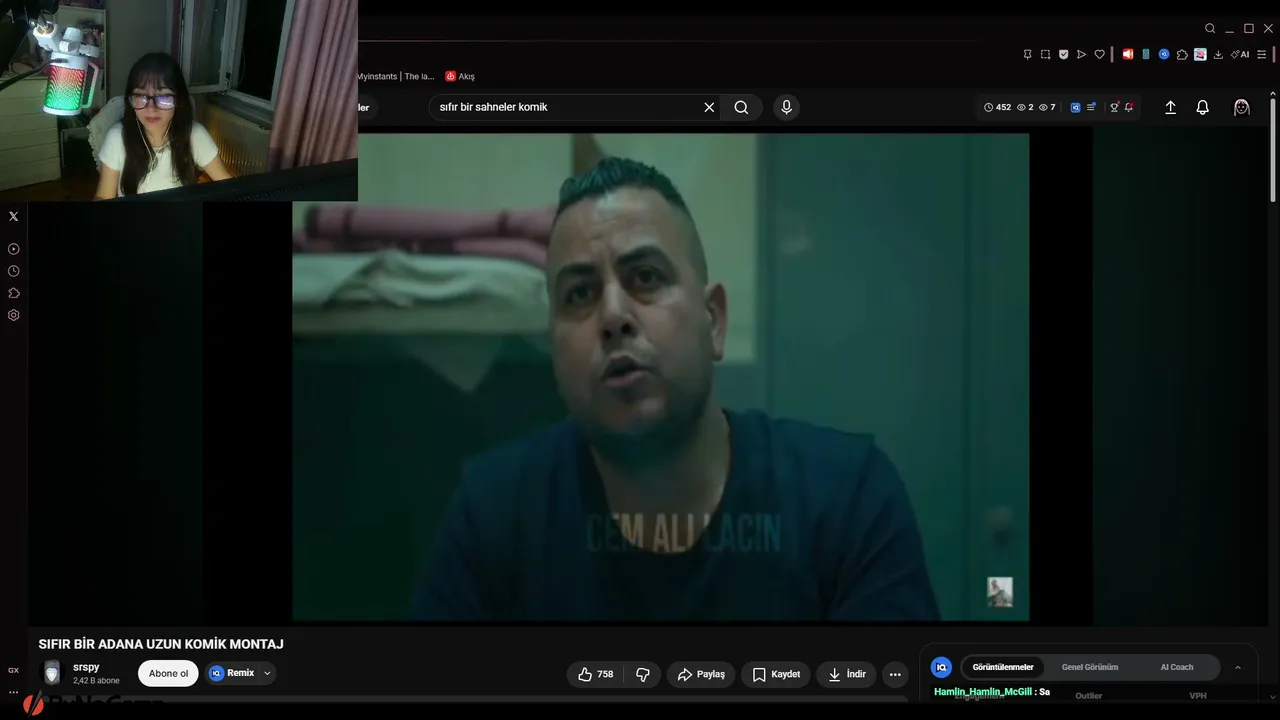Add page to bookmarks with heart icon
This screenshot has height=720, width=1280.
pos(1099,54)
